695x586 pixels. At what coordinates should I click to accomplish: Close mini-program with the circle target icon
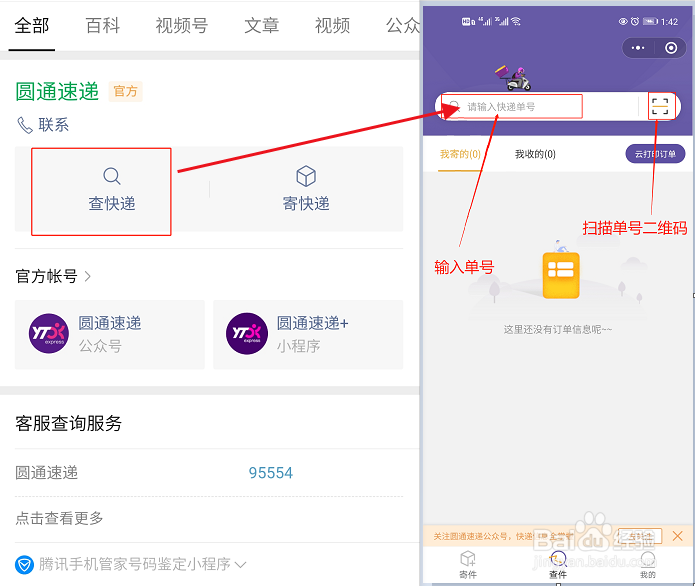point(671,48)
